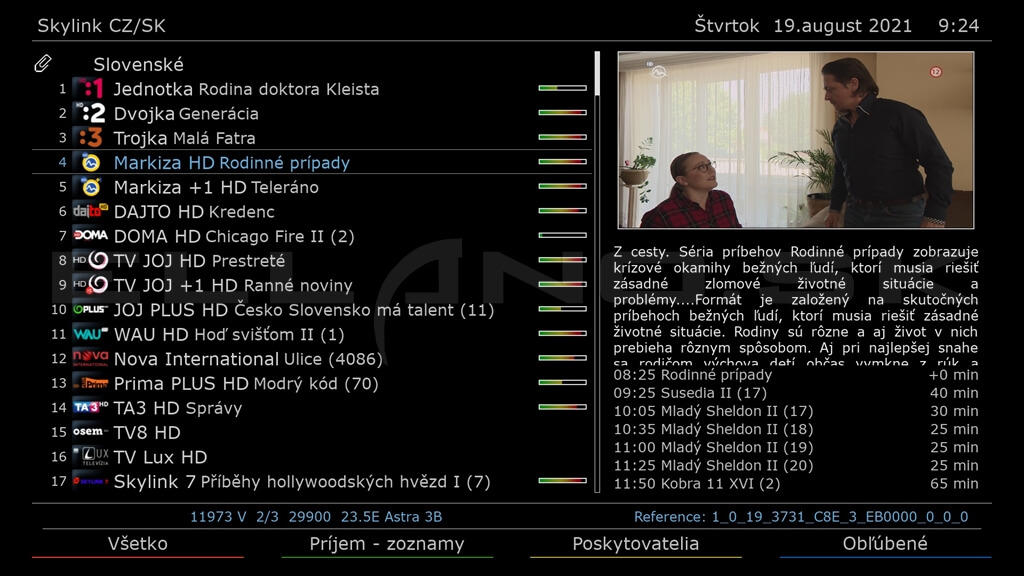The image size is (1024, 576).
Task: Select channel WAU HD Hoď svišťom II
Action: (312, 334)
